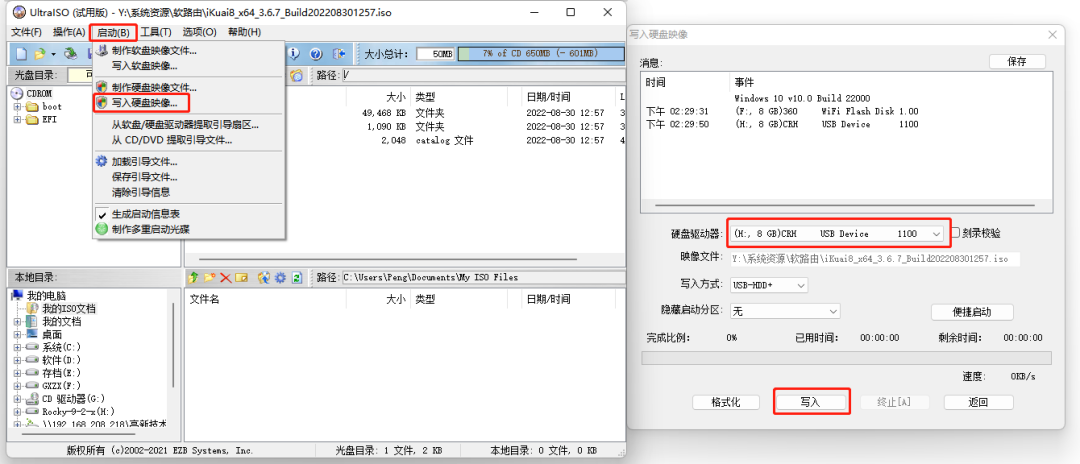Open the 工具(T) menu
This screenshot has height=464, width=1080.
click(156, 32)
